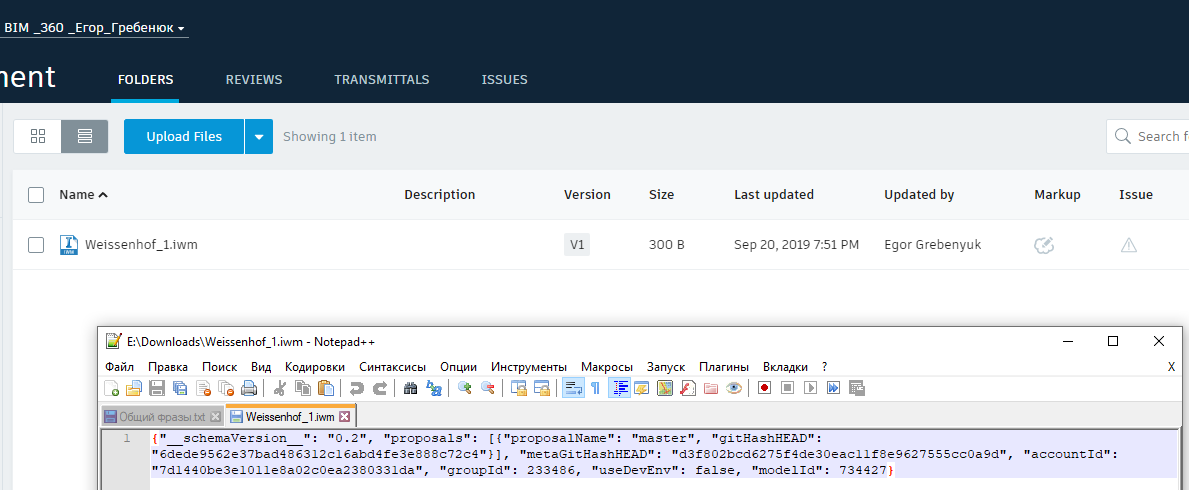Screen dimensions: 1189x490
Task: Toggle synchronized horizontal scrolling icon
Action: (542, 388)
